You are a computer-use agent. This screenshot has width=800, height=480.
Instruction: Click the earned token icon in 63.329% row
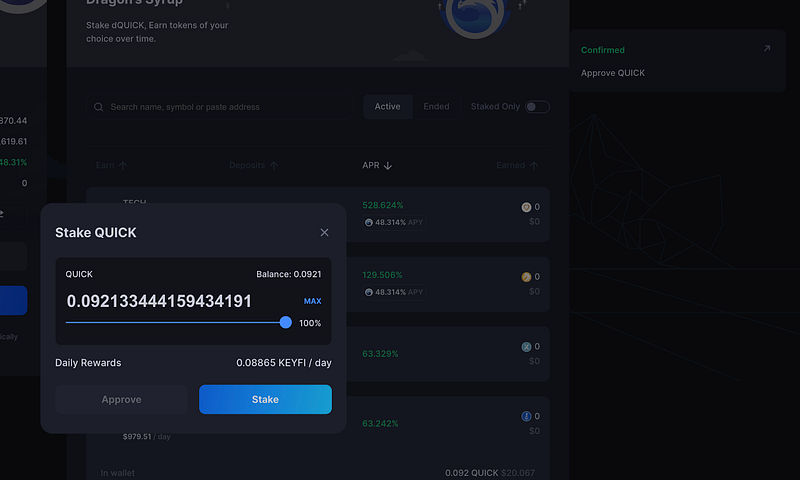(526, 347)
